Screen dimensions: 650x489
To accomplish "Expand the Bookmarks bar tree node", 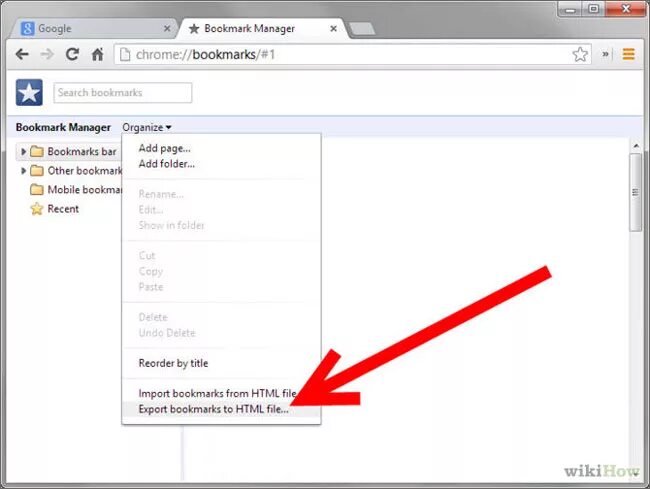I will click(23, 152).
